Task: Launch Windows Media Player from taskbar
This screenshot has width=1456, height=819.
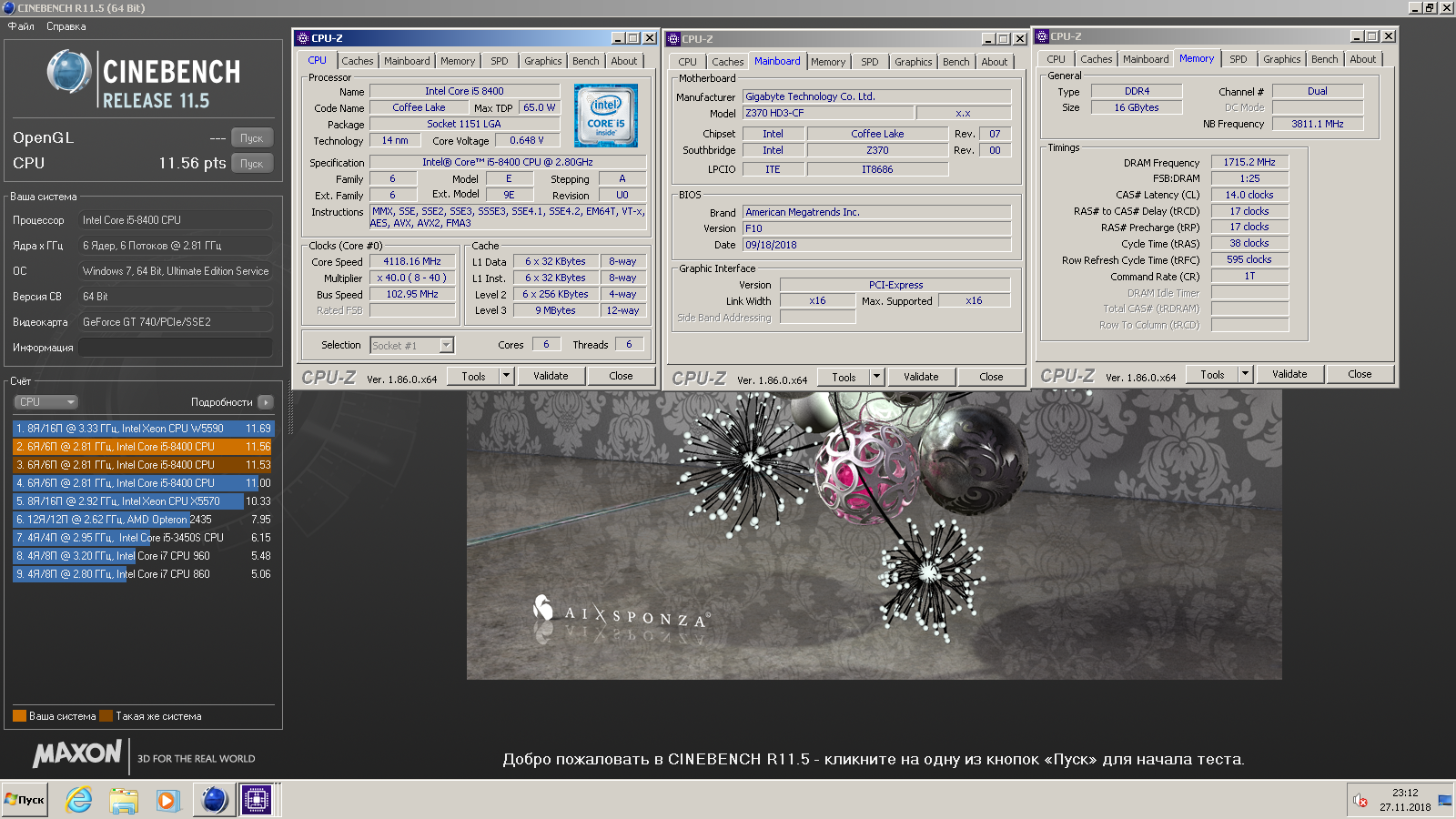Action: pyautogui.click(x=167, y=800)
